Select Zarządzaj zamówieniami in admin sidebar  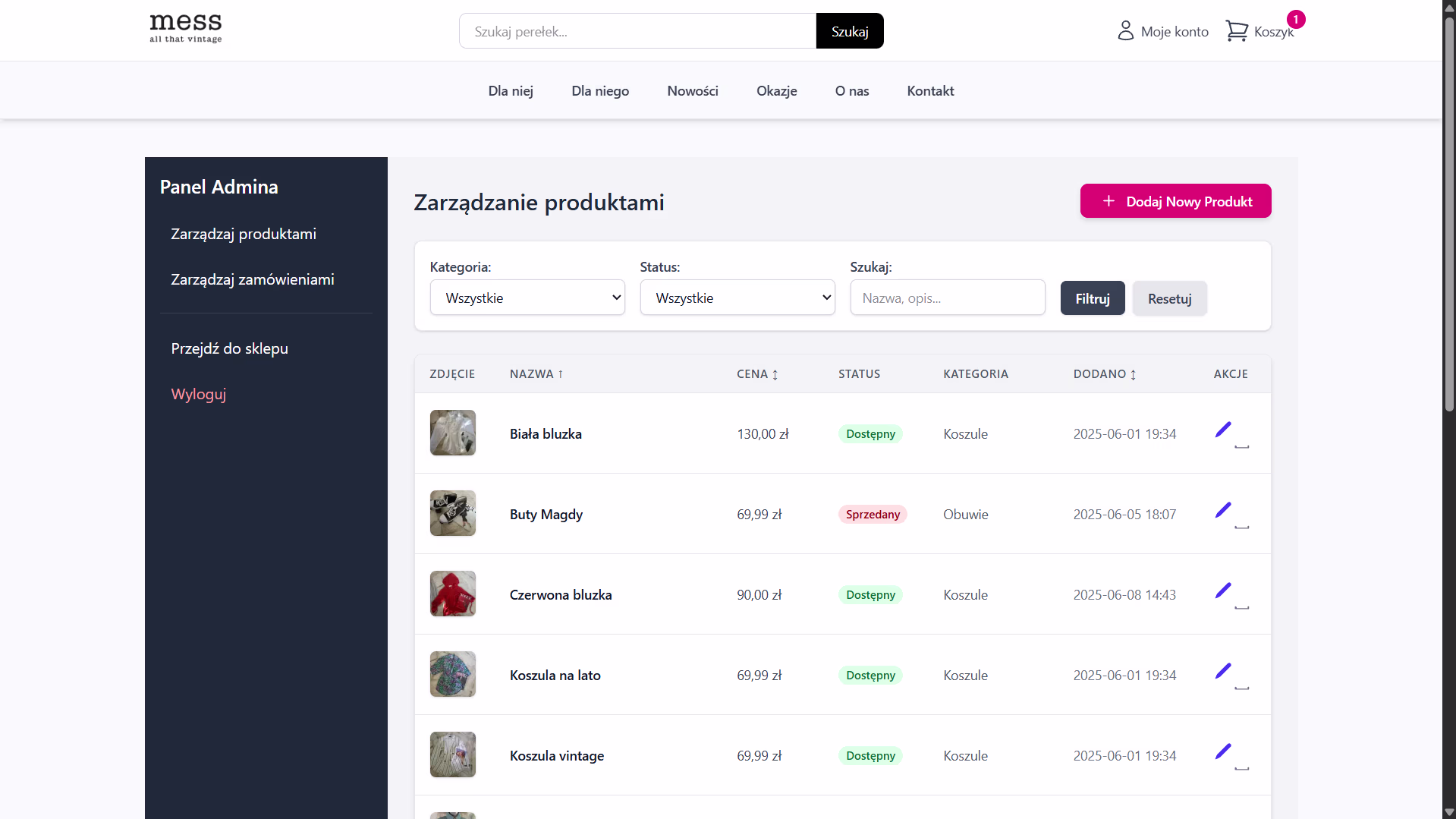point(252,279)
